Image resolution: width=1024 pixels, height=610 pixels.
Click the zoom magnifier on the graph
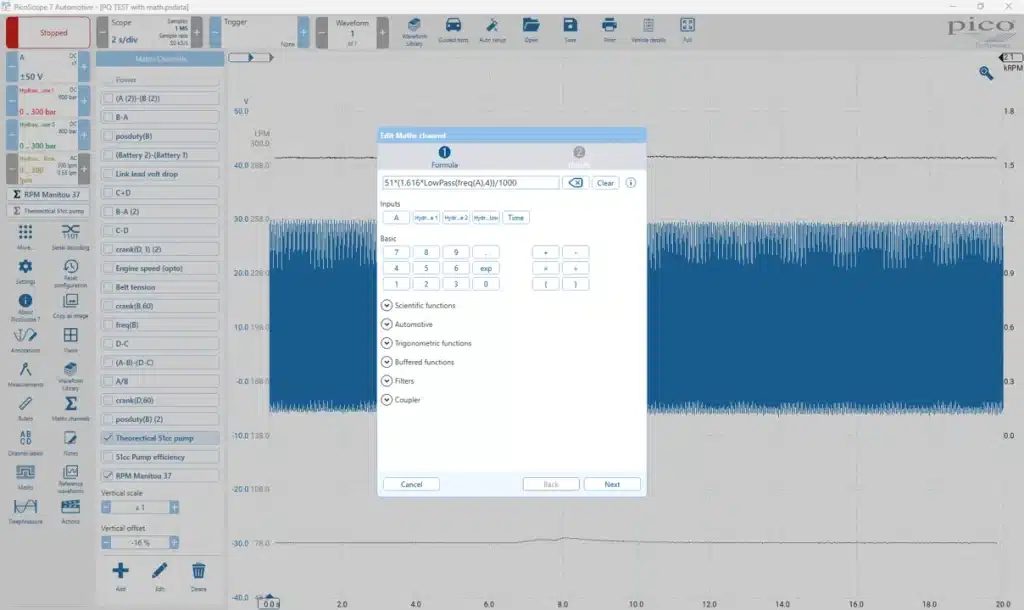(985, 73)
